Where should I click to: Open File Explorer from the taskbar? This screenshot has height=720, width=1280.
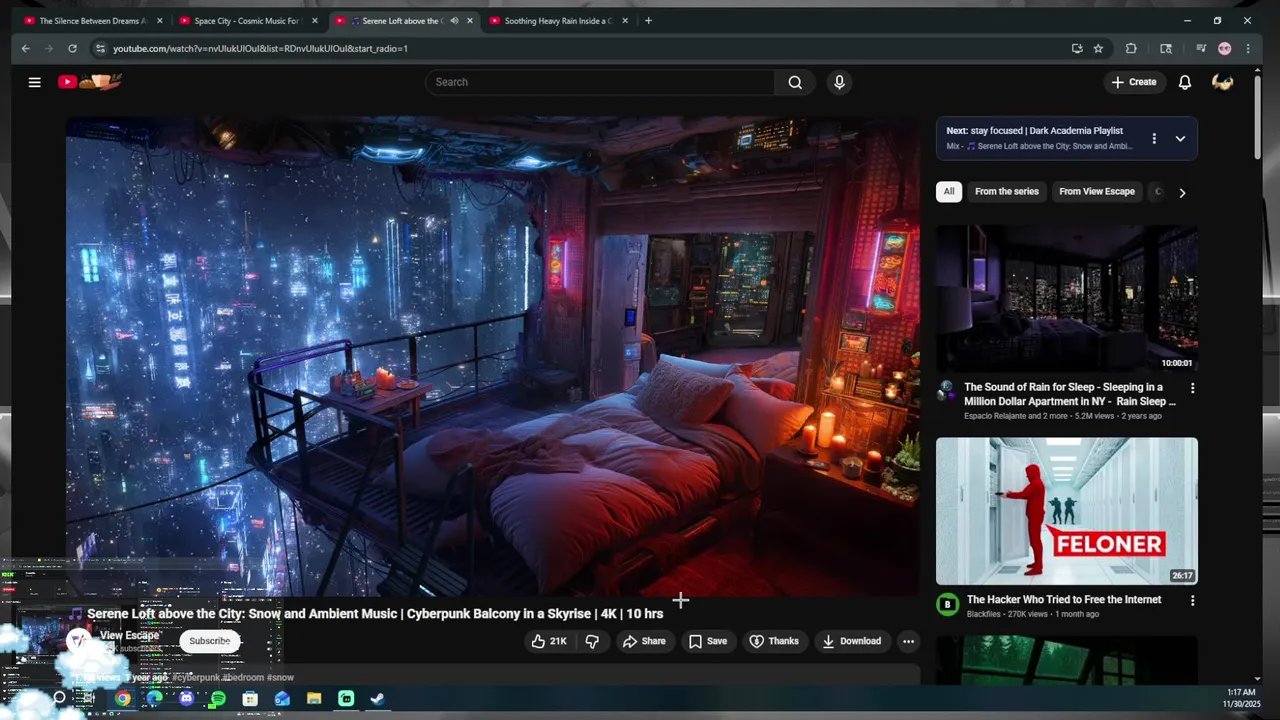coord(314,699)
